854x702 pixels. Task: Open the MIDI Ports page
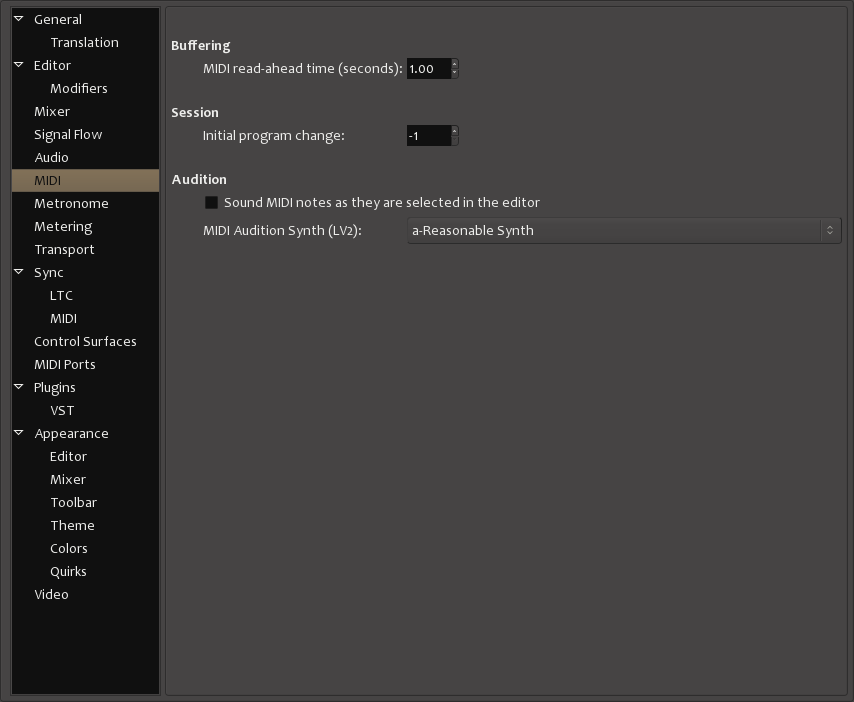[x=64, y=364]
